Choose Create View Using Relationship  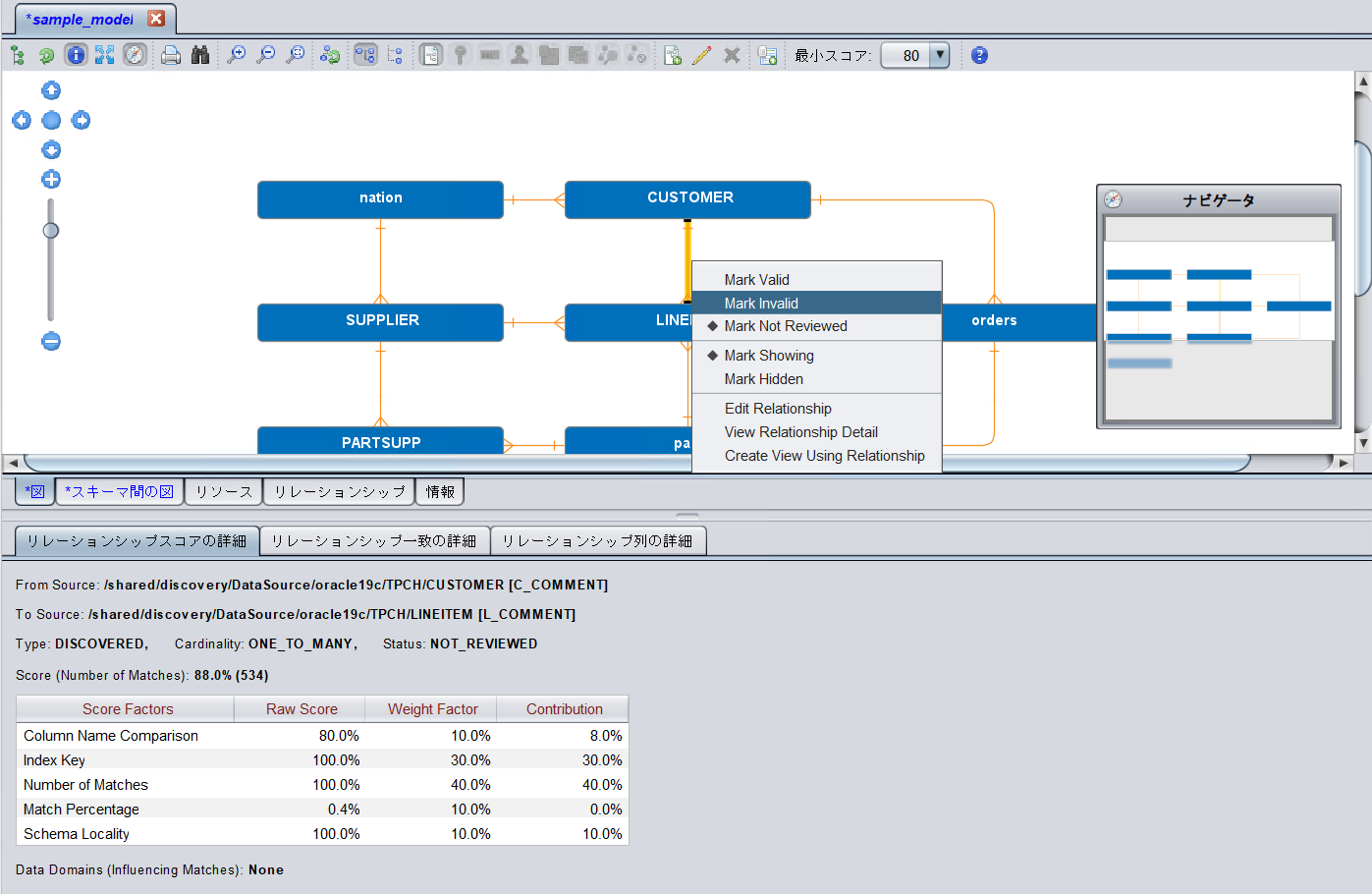pos(817,456)
